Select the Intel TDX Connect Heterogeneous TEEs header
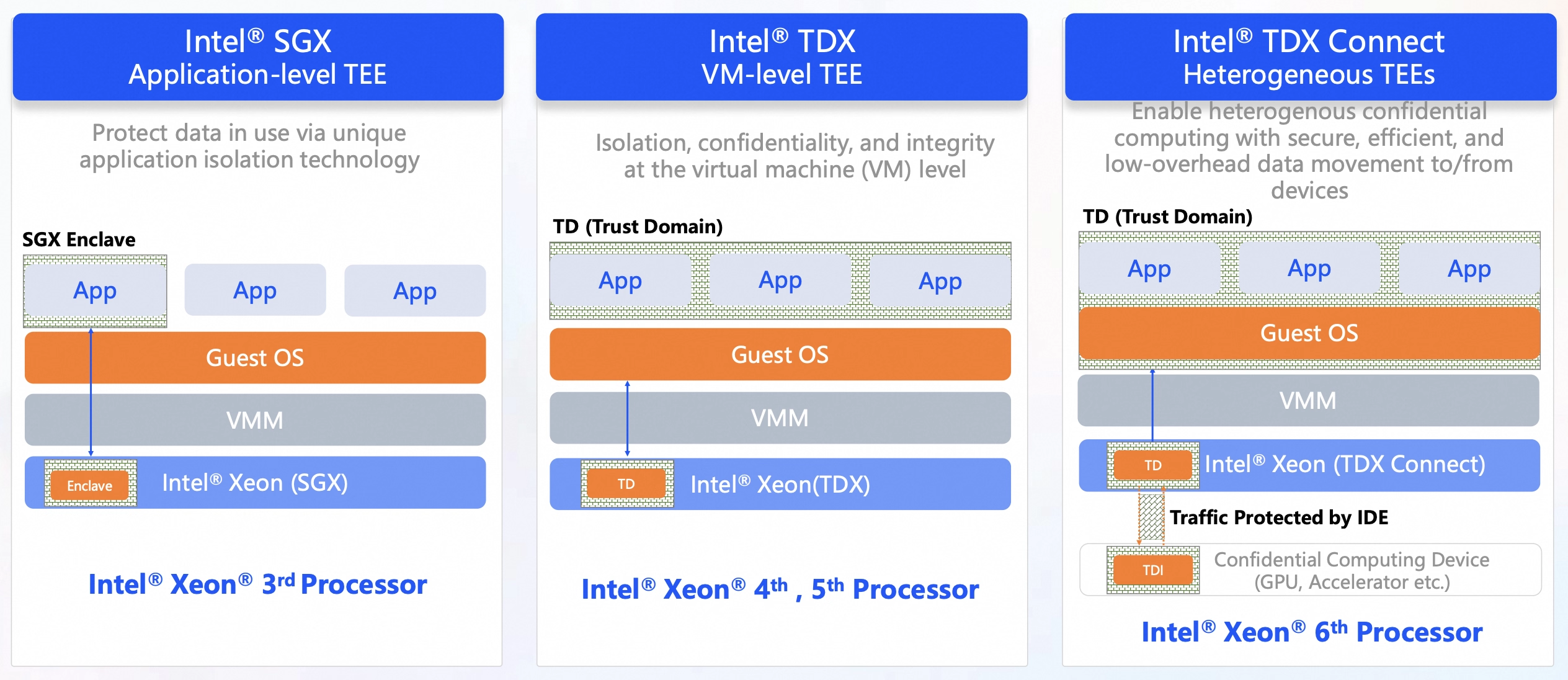The image size is (1568, 680). pos(1309,57)
